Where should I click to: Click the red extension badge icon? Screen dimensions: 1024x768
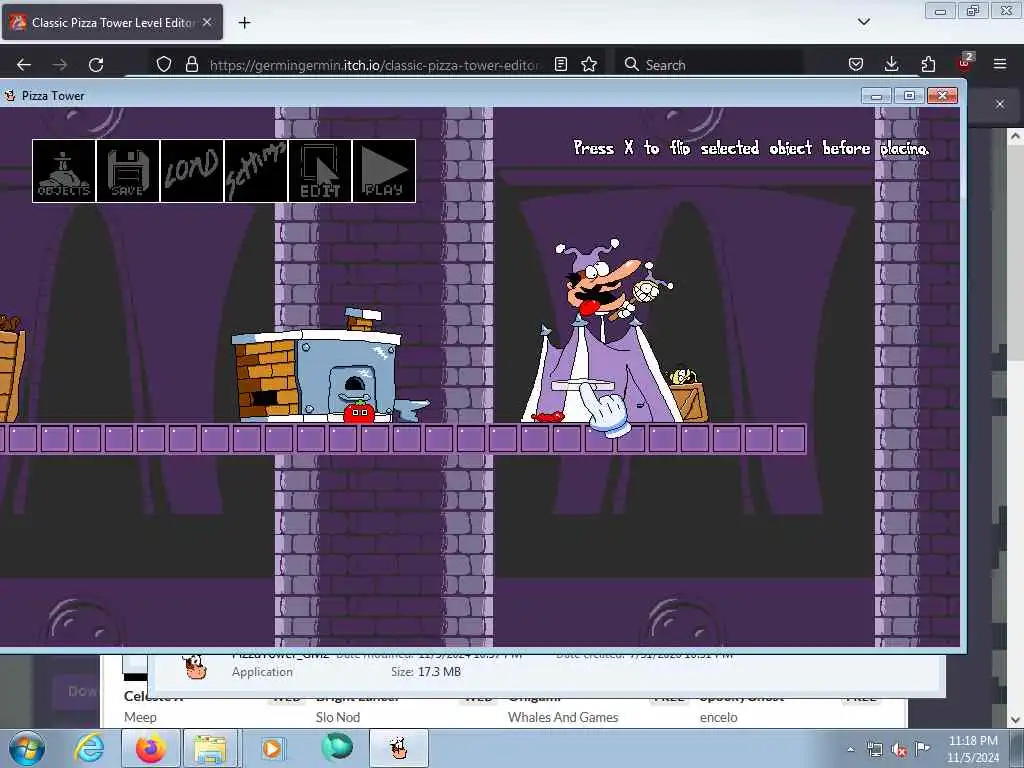tap(965, 63)
